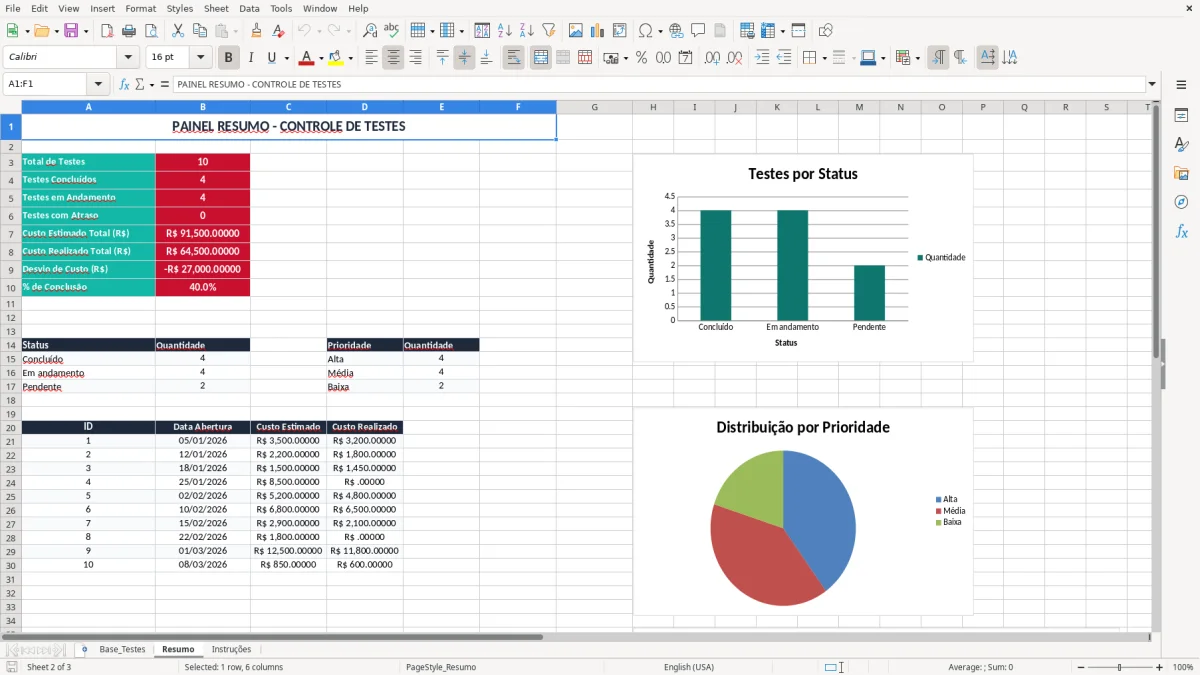
Task: Switch to the Base_Testes sheet tab
Action: pos(122,649)
